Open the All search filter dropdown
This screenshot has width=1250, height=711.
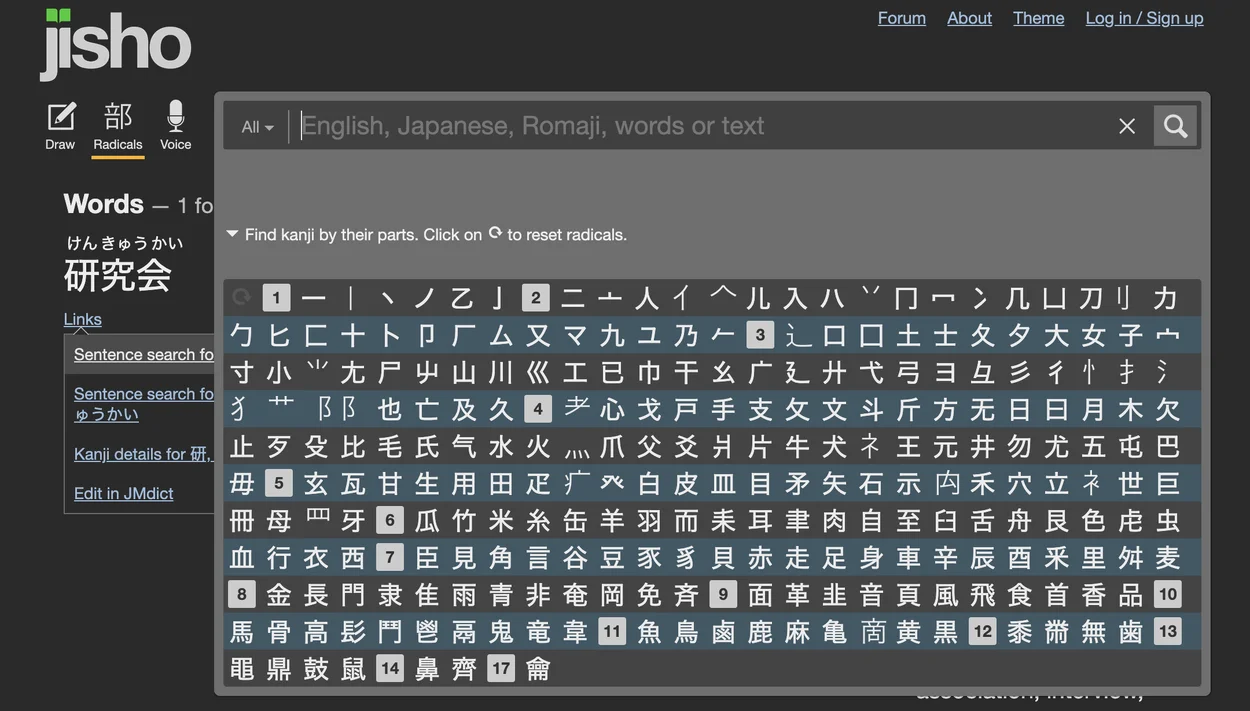[x=257, y=127]
